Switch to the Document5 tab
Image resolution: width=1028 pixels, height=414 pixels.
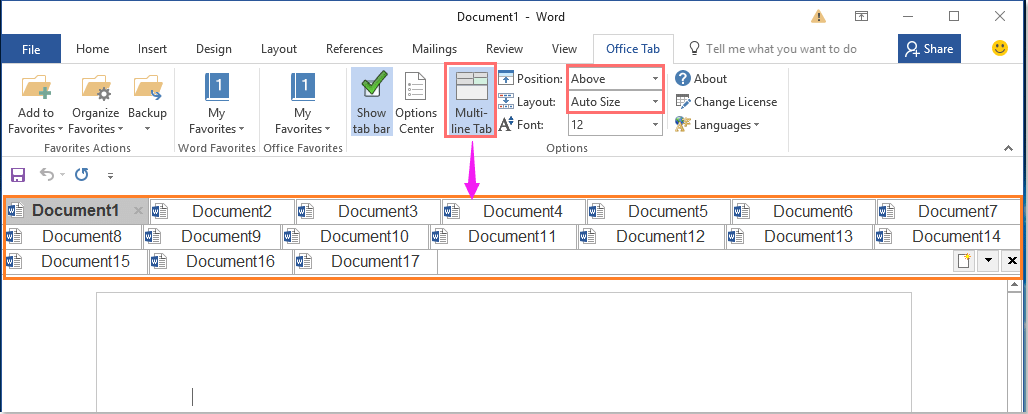(658, 211)
